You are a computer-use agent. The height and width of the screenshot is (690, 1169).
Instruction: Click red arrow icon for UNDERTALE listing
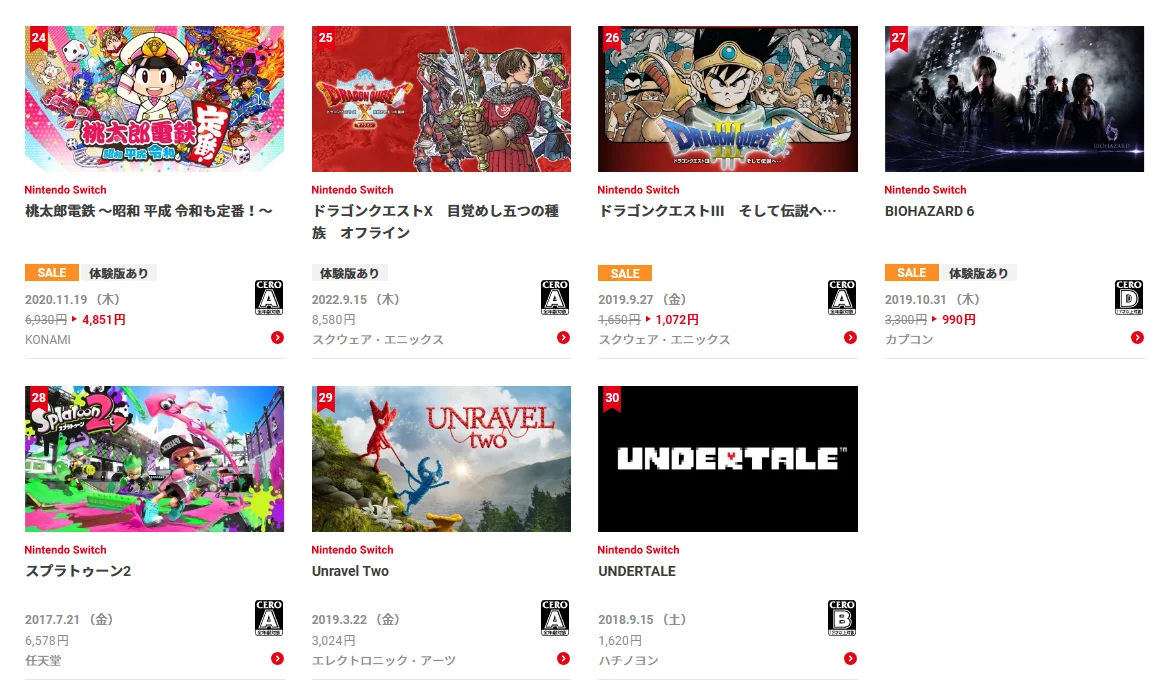coord(850,659)
